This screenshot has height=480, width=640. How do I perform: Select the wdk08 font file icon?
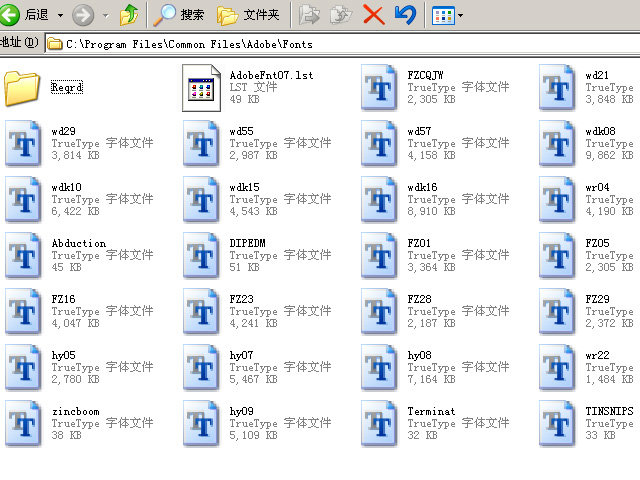coord(557,143)
